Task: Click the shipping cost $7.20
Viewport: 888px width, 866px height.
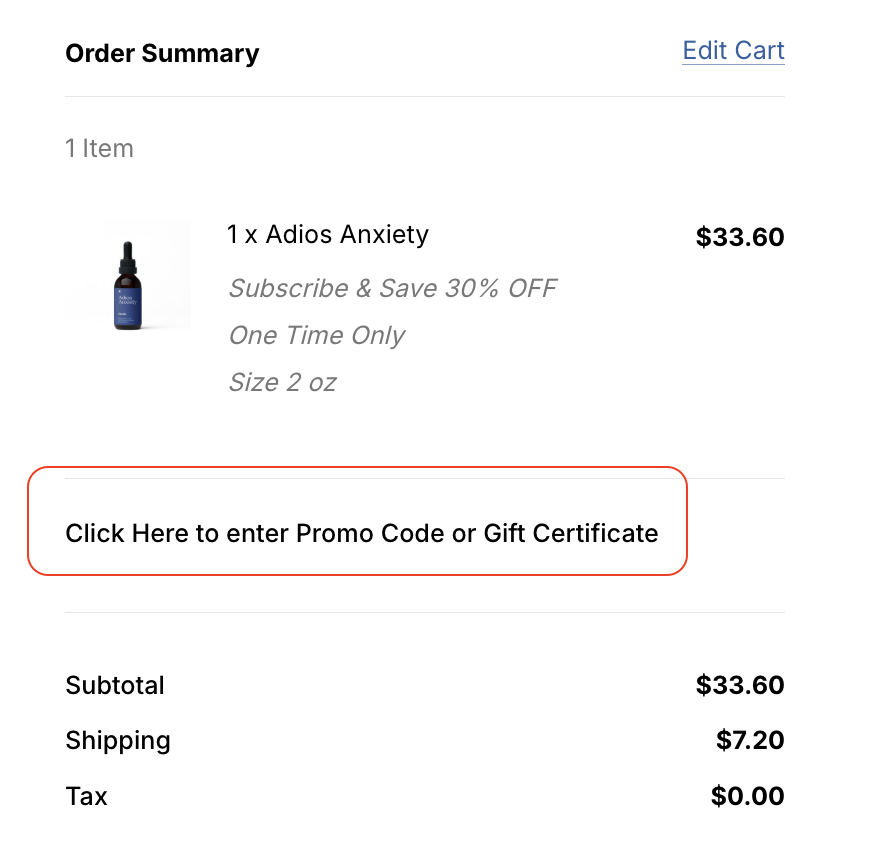Action: tap(750, 741)
